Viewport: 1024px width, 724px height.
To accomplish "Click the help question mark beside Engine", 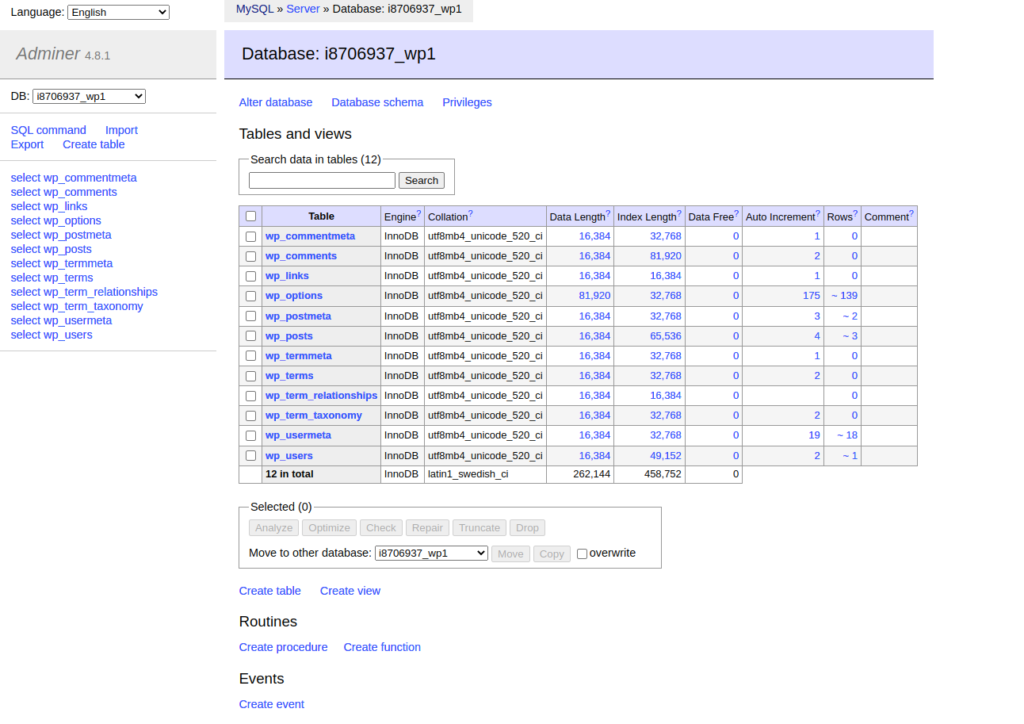I will pyautogui.click(x=419, y=214).
